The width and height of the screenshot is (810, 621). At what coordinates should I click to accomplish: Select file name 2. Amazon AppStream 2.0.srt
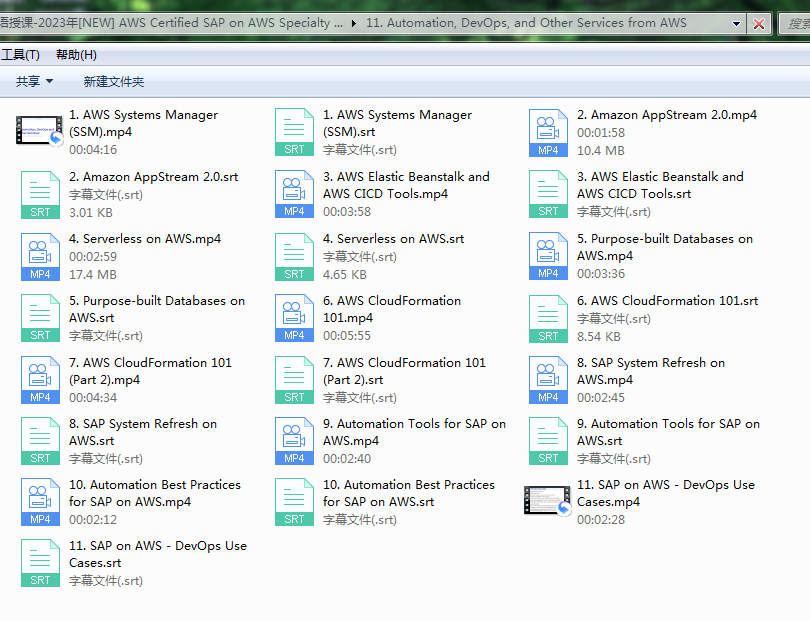pos(153,177)
